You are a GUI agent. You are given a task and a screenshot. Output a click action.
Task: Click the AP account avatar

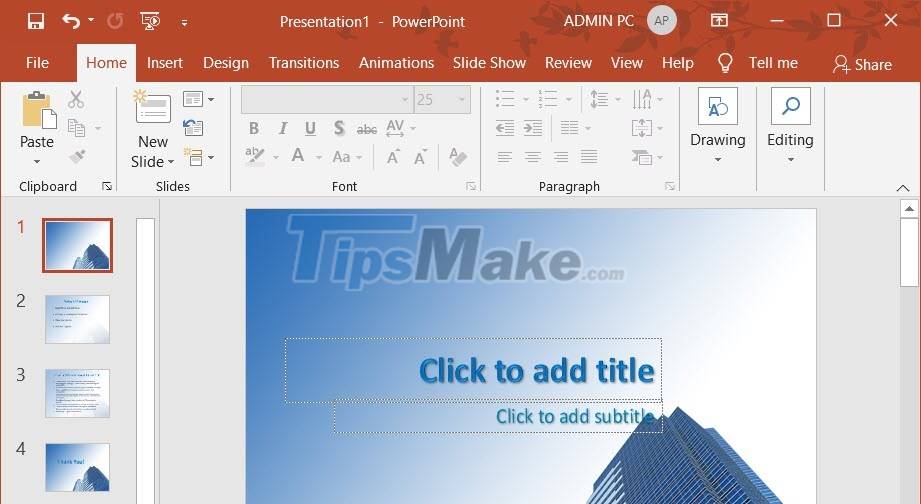(661, 21)
